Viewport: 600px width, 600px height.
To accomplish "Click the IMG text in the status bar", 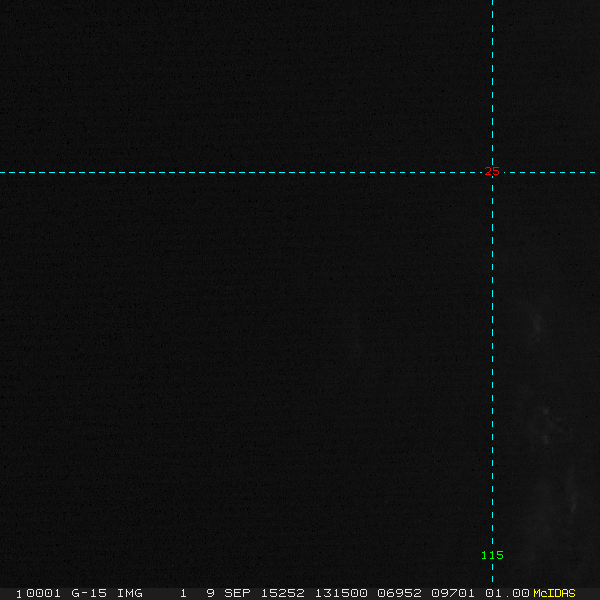I will 129,593.
